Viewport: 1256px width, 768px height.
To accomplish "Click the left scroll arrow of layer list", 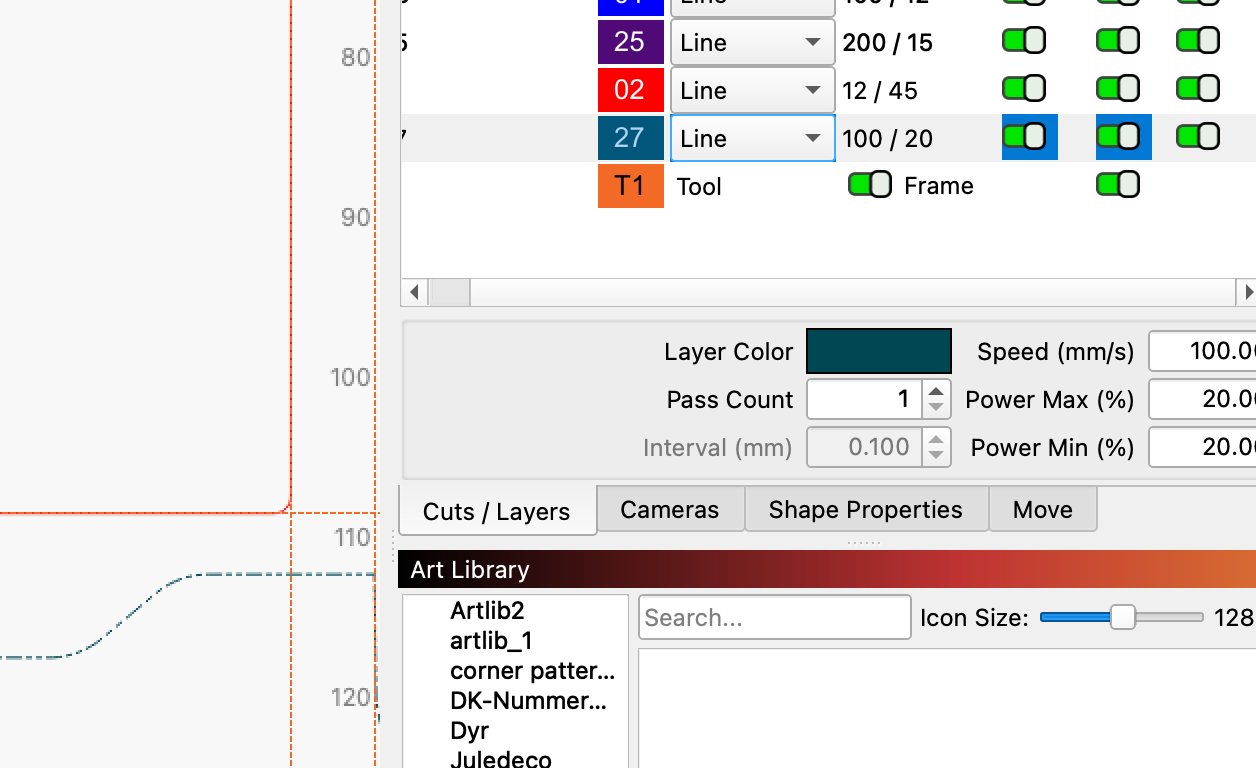I will coord(414,293).
